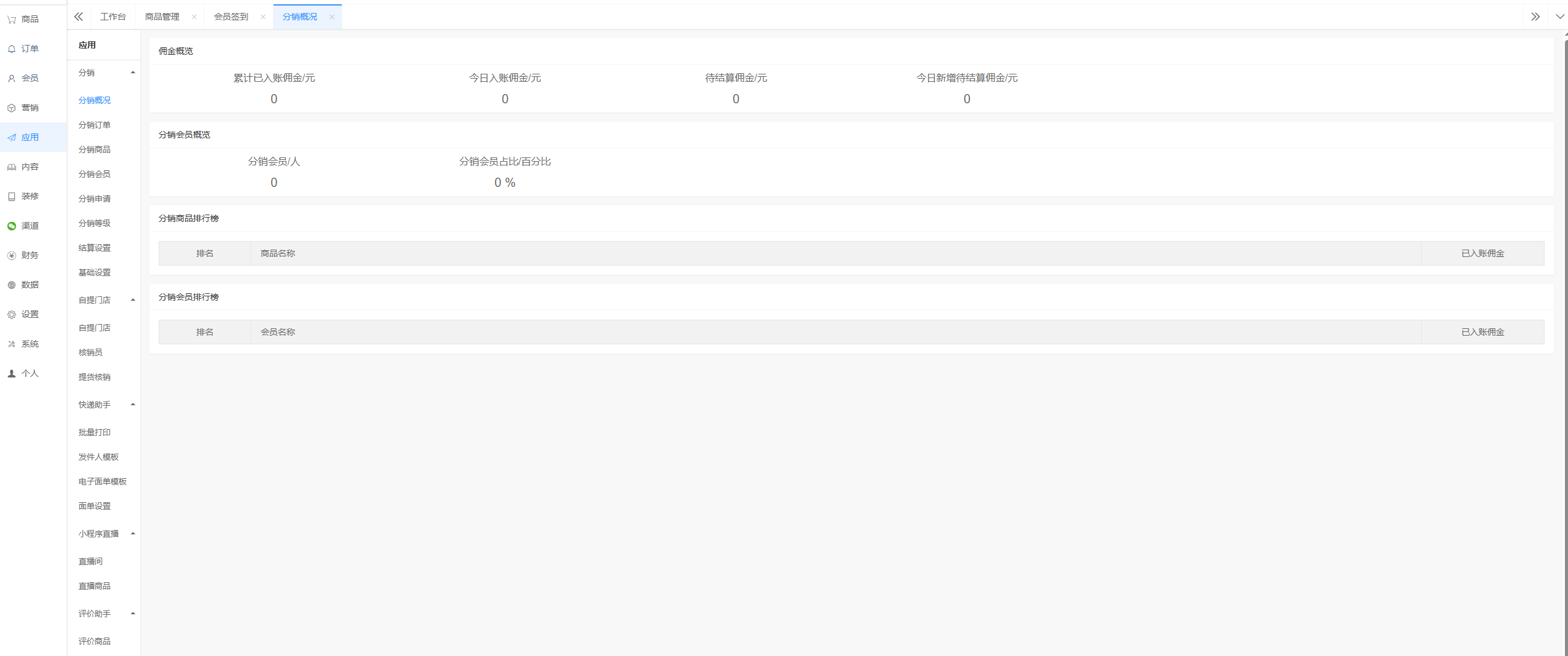The image size is (1568, 656).
Task: Go to 结算设置 page
Action: [x=95, y=248]
